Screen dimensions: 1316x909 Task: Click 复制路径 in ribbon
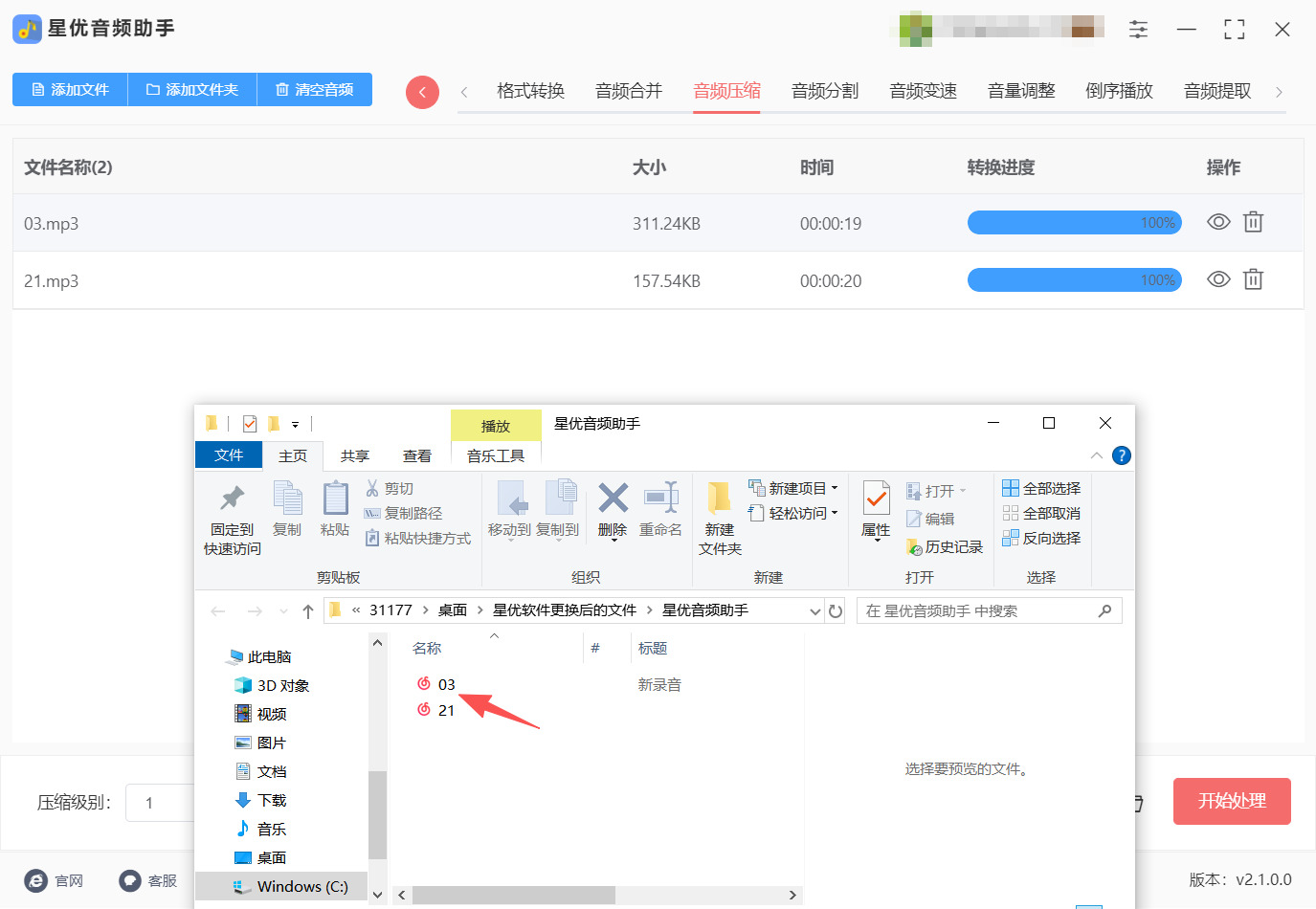(x=403, y=513)
